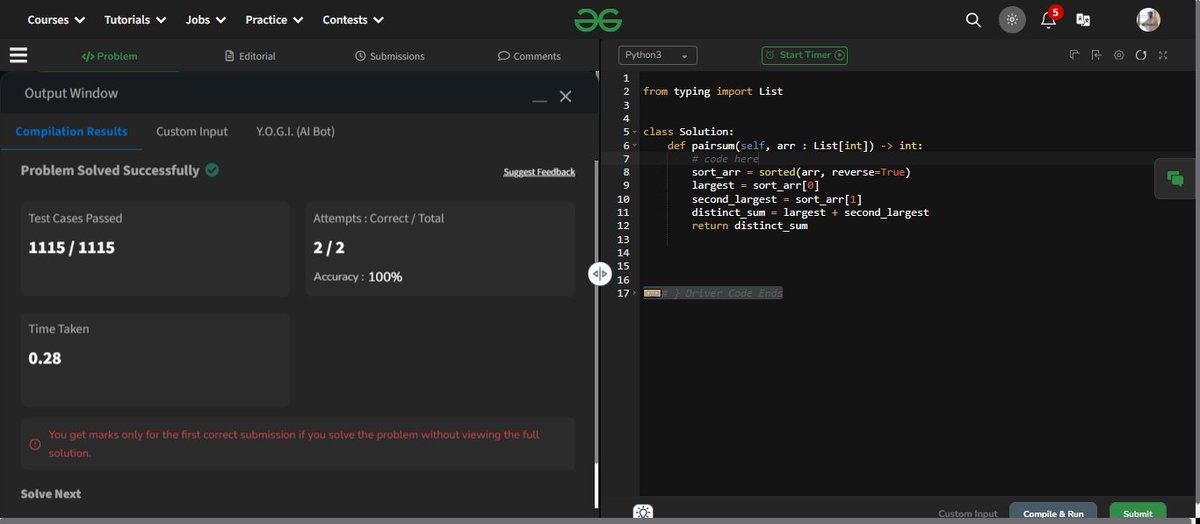Click the sort_arr = sorted(...) code line
Screen dimensions: 1200x524
click(x=801, y=172)
